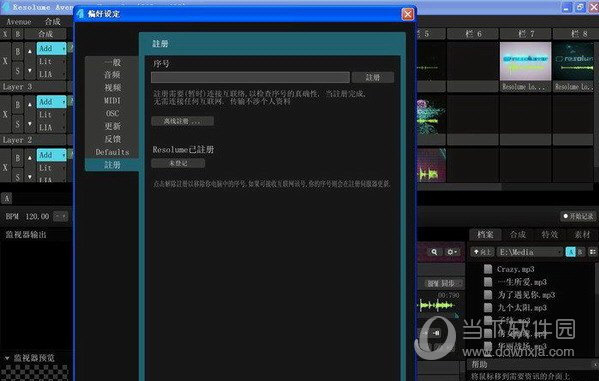Image resolution: width=599 pixels, height=381 pixels.
Task: Open the Add blend mode dropdown above Layer 3
Action: (x=52, y=49)
